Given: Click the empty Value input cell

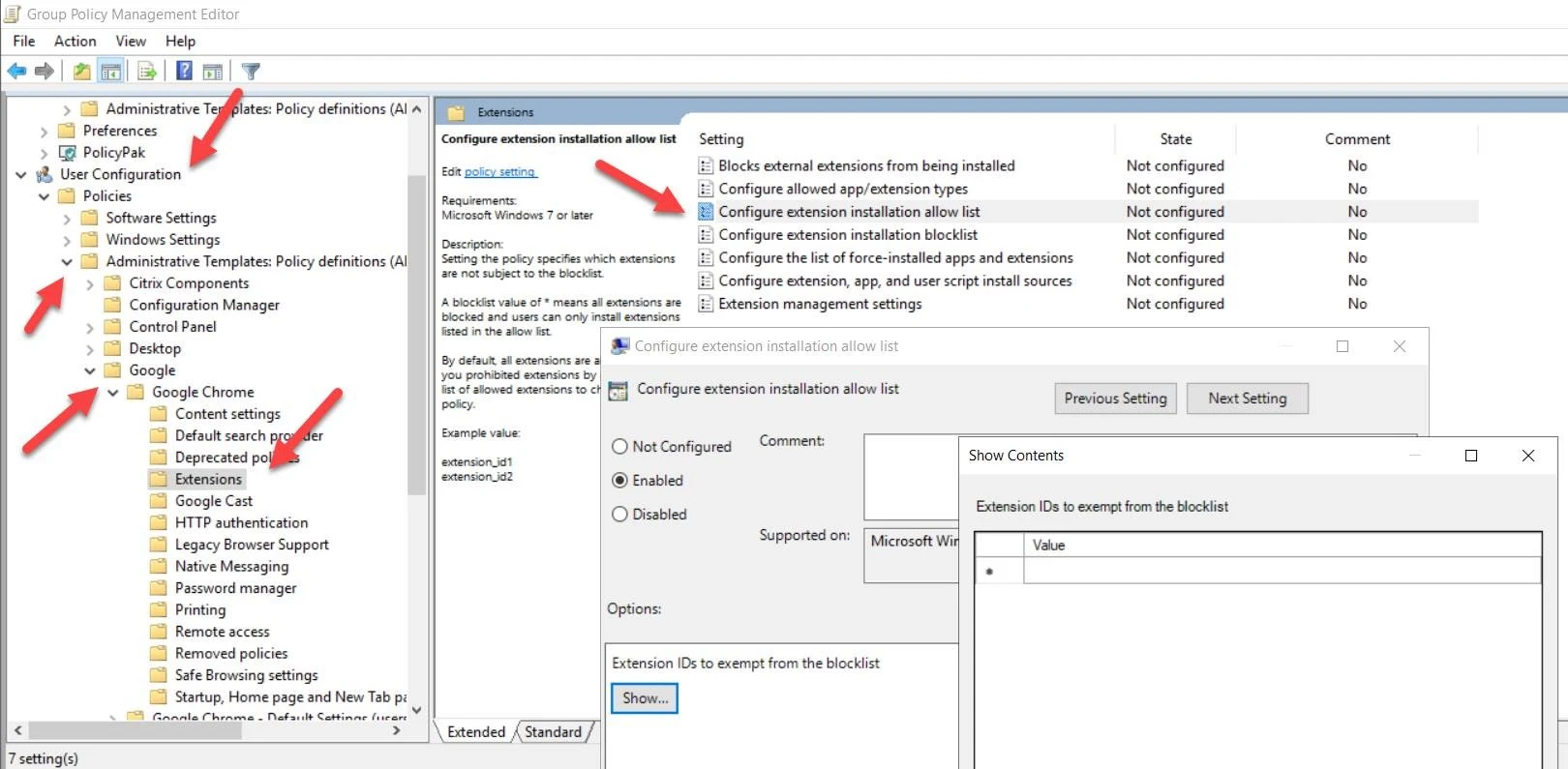Looking at the screenshot, I should 1281,572.
